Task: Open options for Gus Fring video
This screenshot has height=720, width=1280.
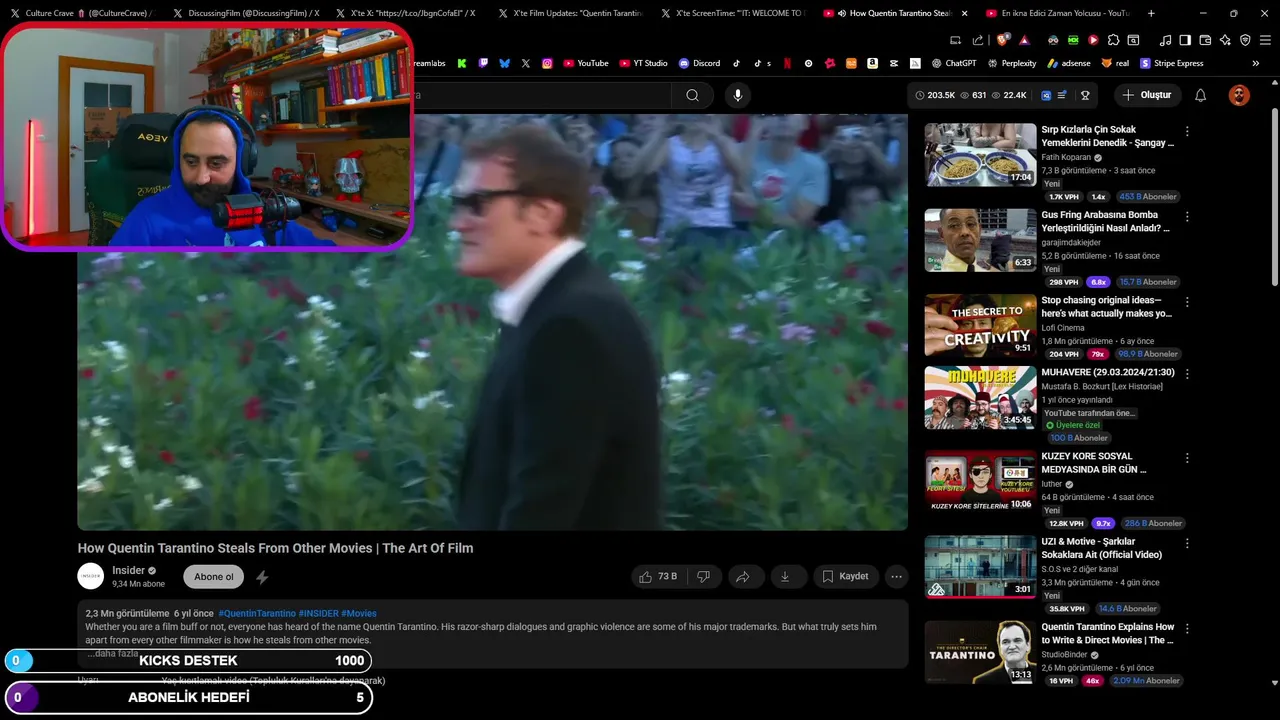Action: tap(1187, 216)
